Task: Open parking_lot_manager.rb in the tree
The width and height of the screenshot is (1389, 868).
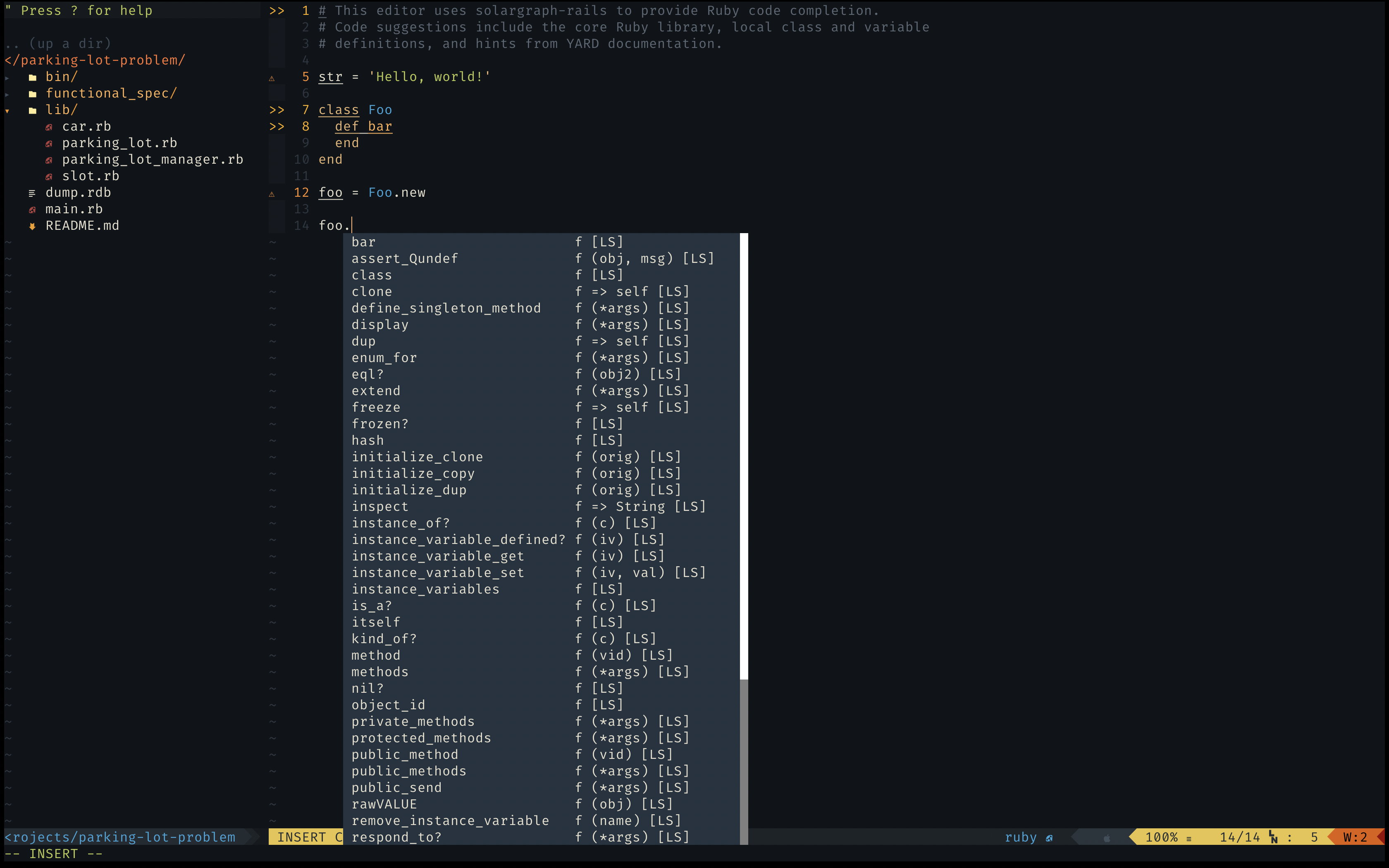Action: 152,160
